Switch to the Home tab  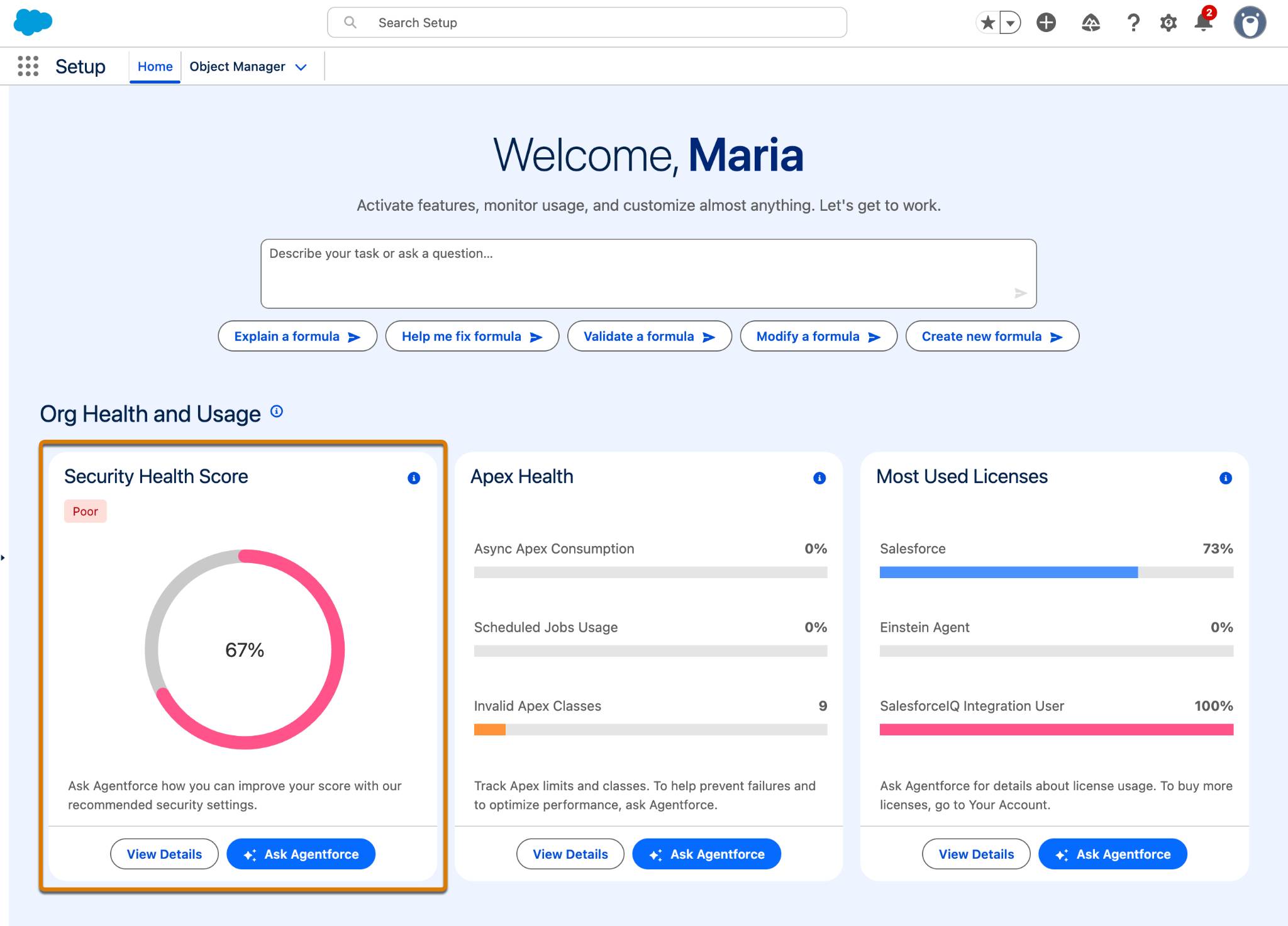point(155,66)
